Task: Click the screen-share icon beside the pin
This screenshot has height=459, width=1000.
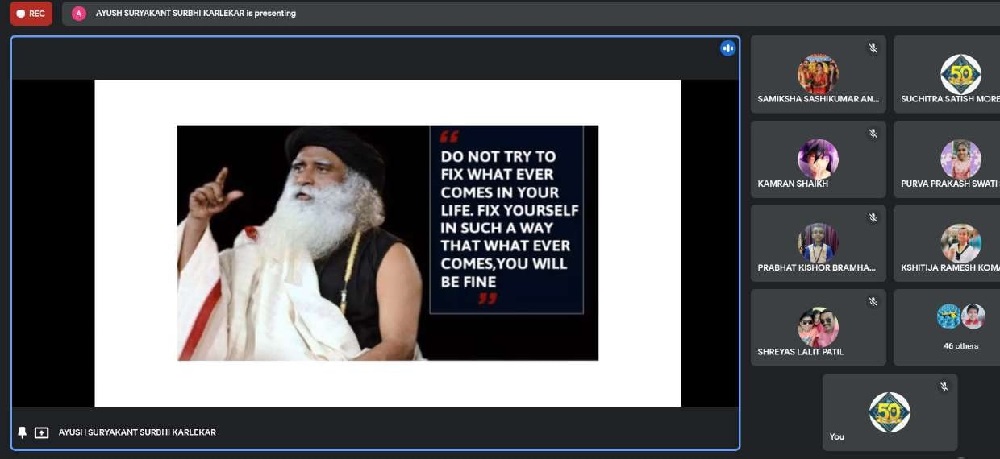Action: coord(41,432)
